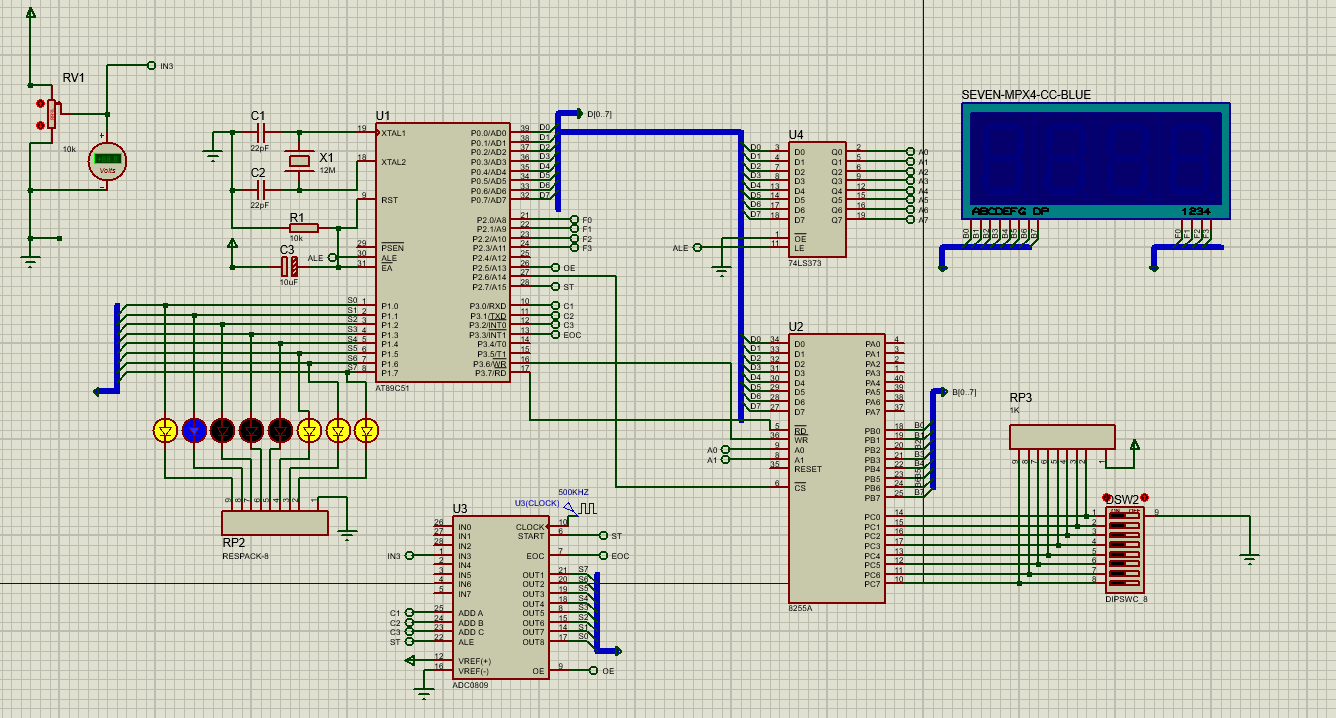Click the ADC0809 part name text
1336x718 pixels.
[x=469, y=684]
